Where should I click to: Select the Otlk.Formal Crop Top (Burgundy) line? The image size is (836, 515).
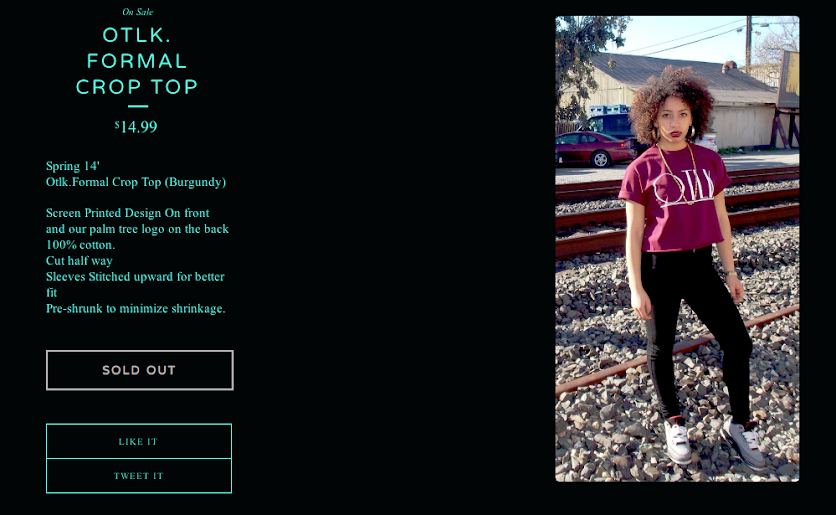[136, 182]
